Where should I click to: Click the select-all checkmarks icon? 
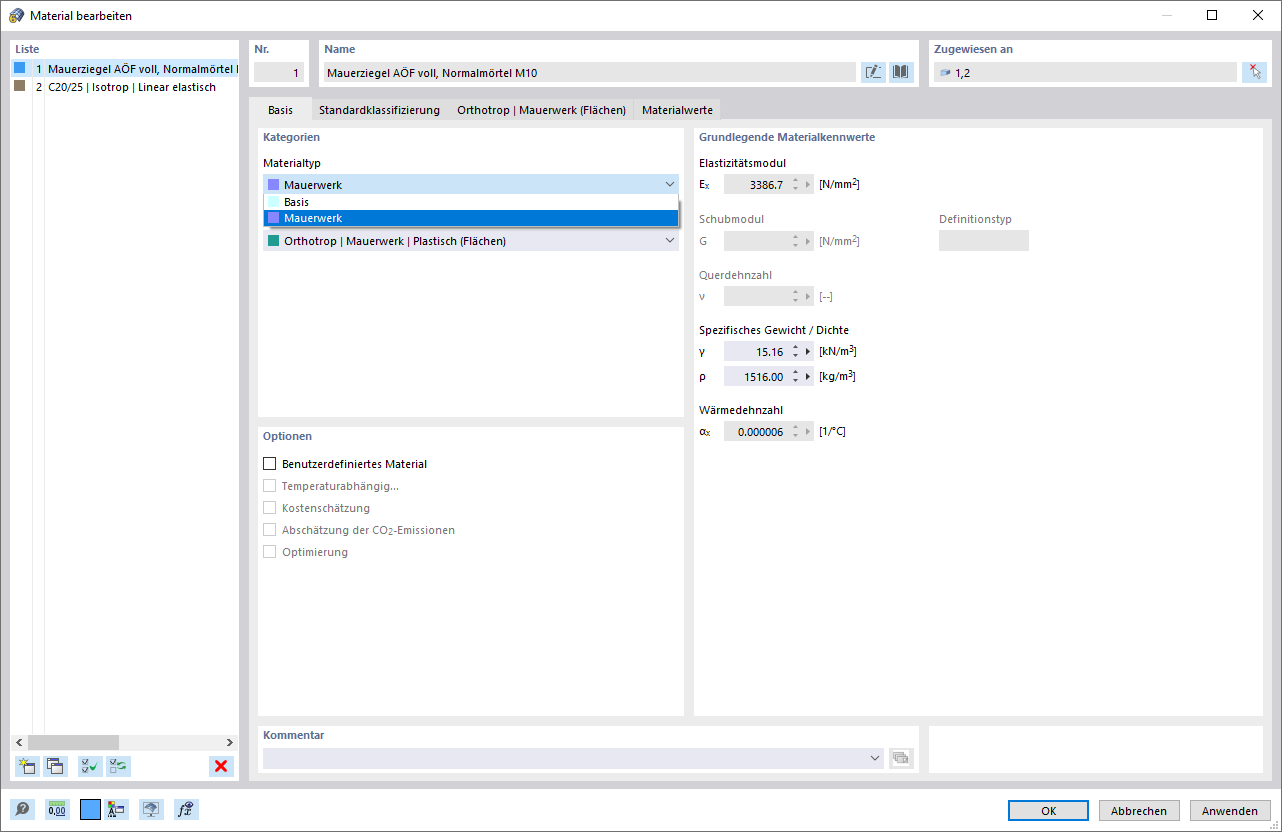point(90,767)
